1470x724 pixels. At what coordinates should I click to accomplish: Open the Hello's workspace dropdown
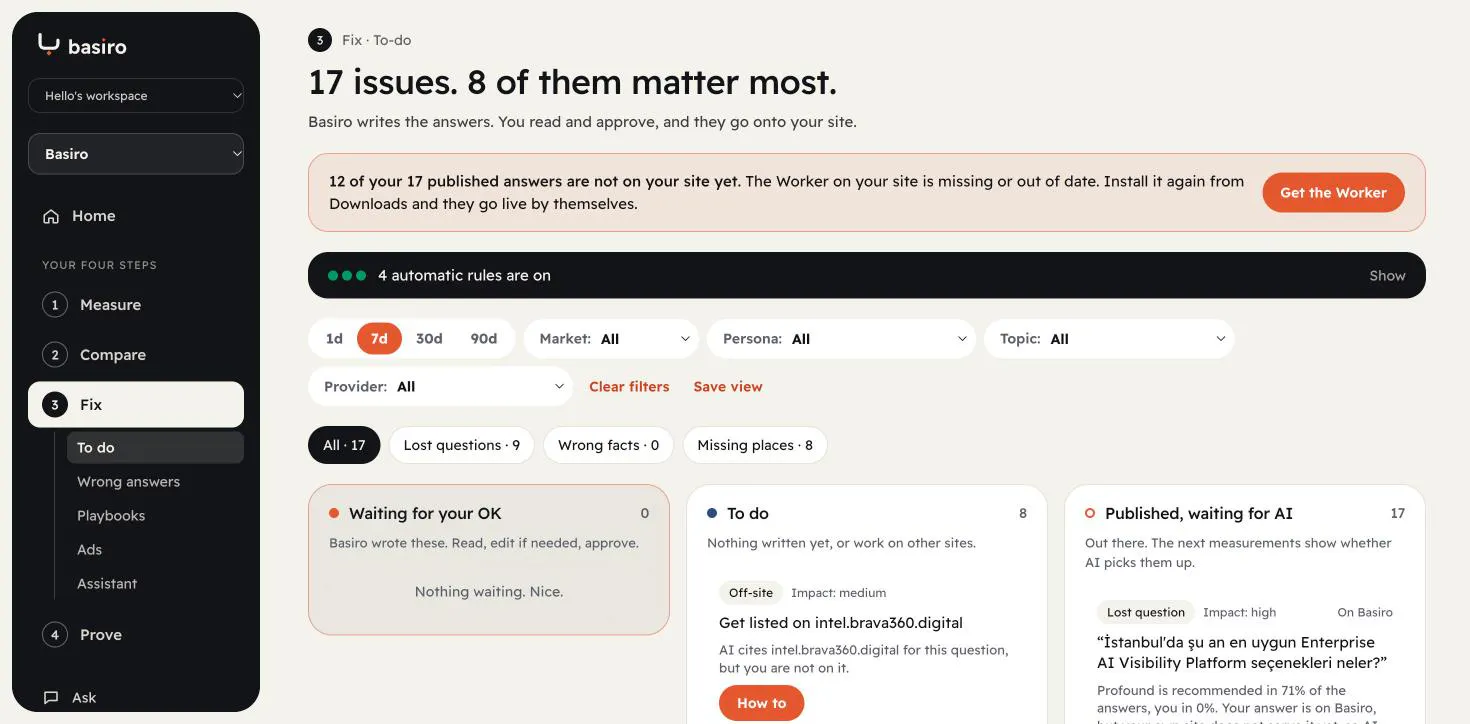point(136,96)
